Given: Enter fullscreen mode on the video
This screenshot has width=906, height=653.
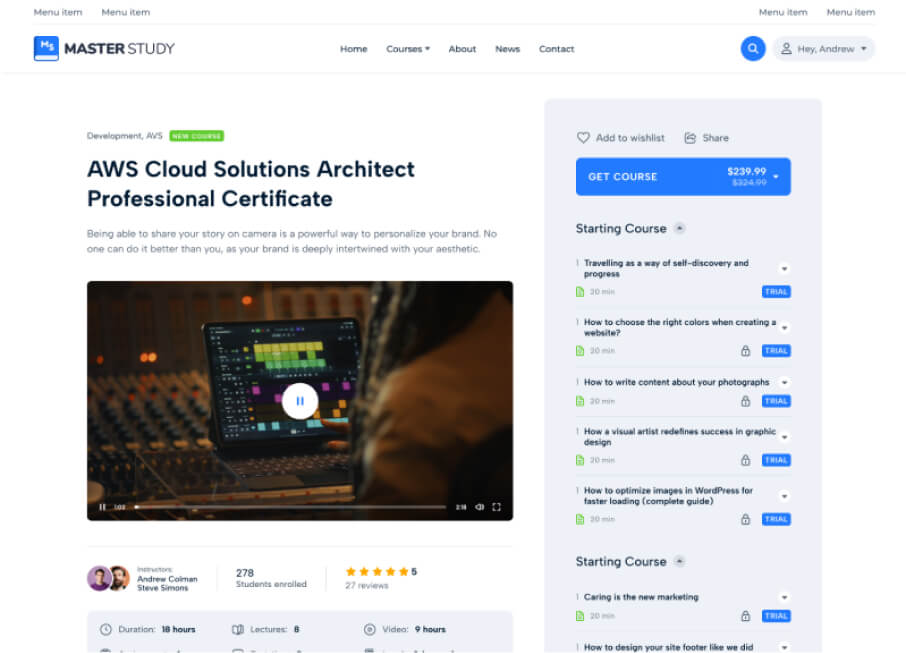Looking at the screenshot, I should pyautogui.click(x=496, y=507).
